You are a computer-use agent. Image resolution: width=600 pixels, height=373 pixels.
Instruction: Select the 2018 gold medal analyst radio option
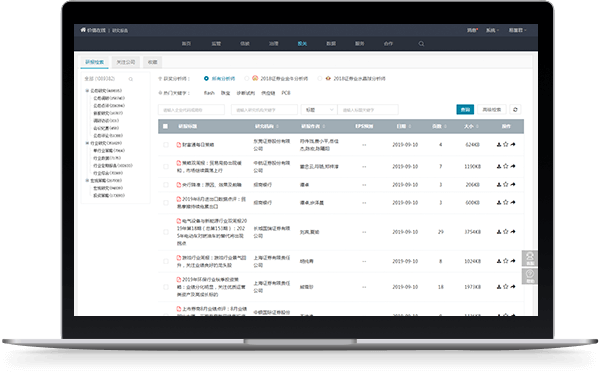tap(247, 78)
